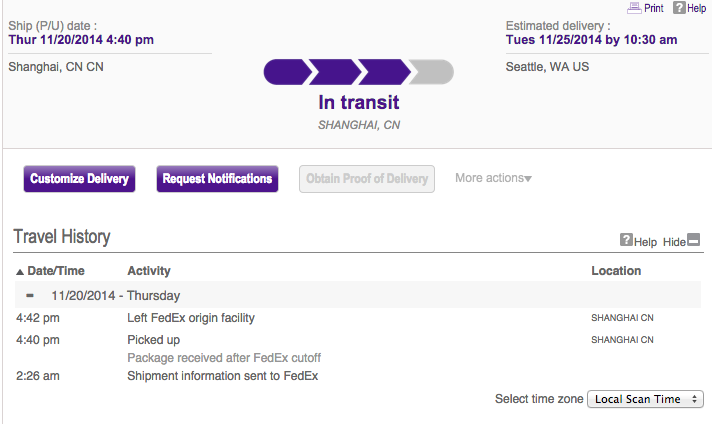712x424 pixels.
Task: Click the Print link
Action: (x=654, y=8)
